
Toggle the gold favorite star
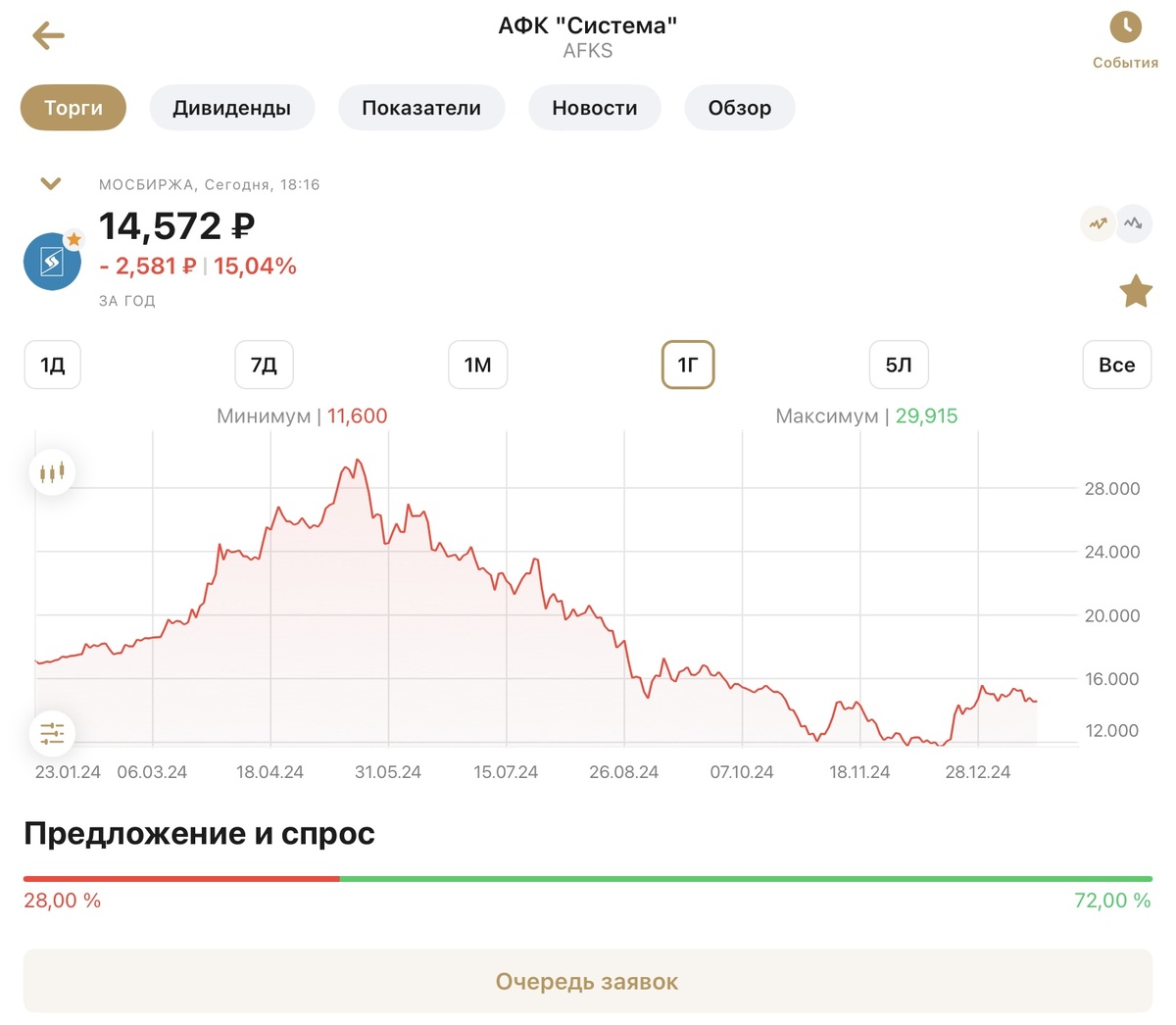pos(1136,291)
